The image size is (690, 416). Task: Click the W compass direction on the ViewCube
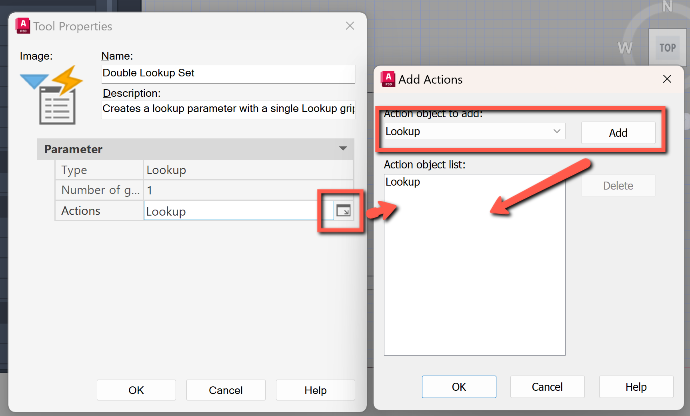[625, 47]
